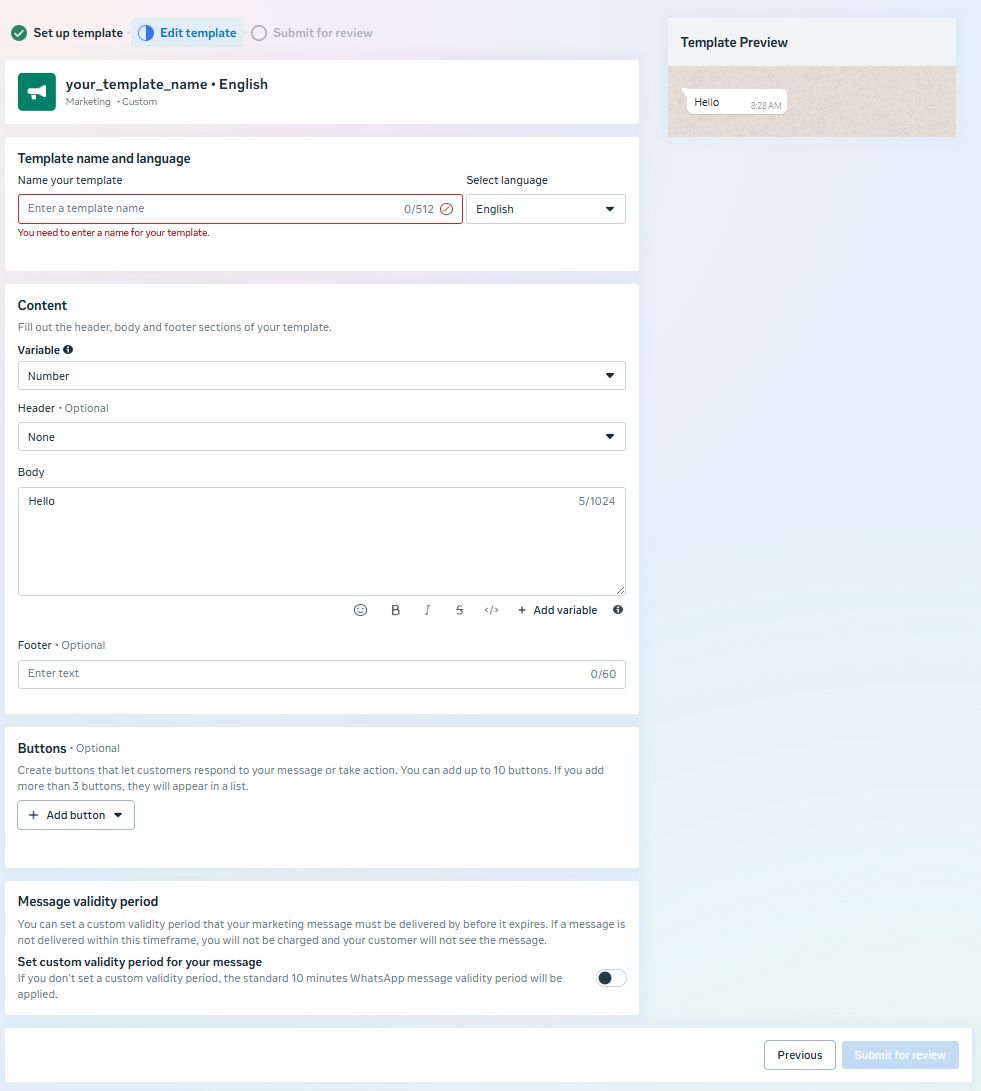Image resolution: width=981 pixels, height=1091 pixels.
Task: Enable custom validity period toggle
Action: pos(611,978)
